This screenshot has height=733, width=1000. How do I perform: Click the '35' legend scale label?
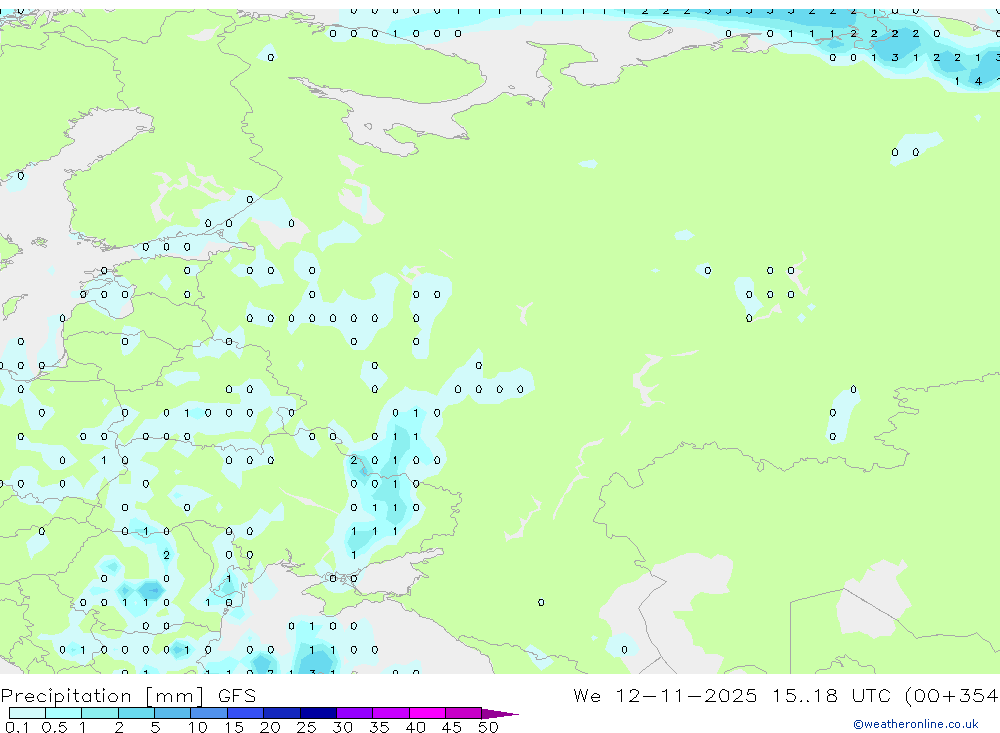click(379, 727)
